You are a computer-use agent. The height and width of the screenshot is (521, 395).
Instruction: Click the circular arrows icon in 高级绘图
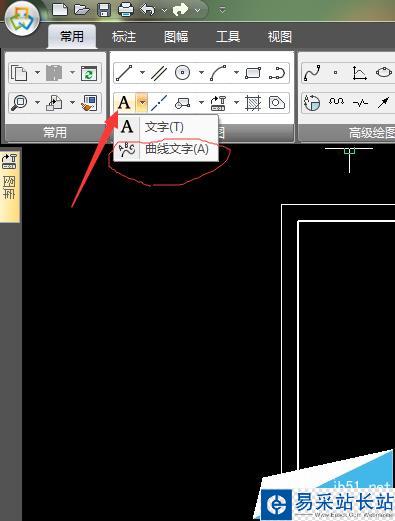(x=312, y=103)
